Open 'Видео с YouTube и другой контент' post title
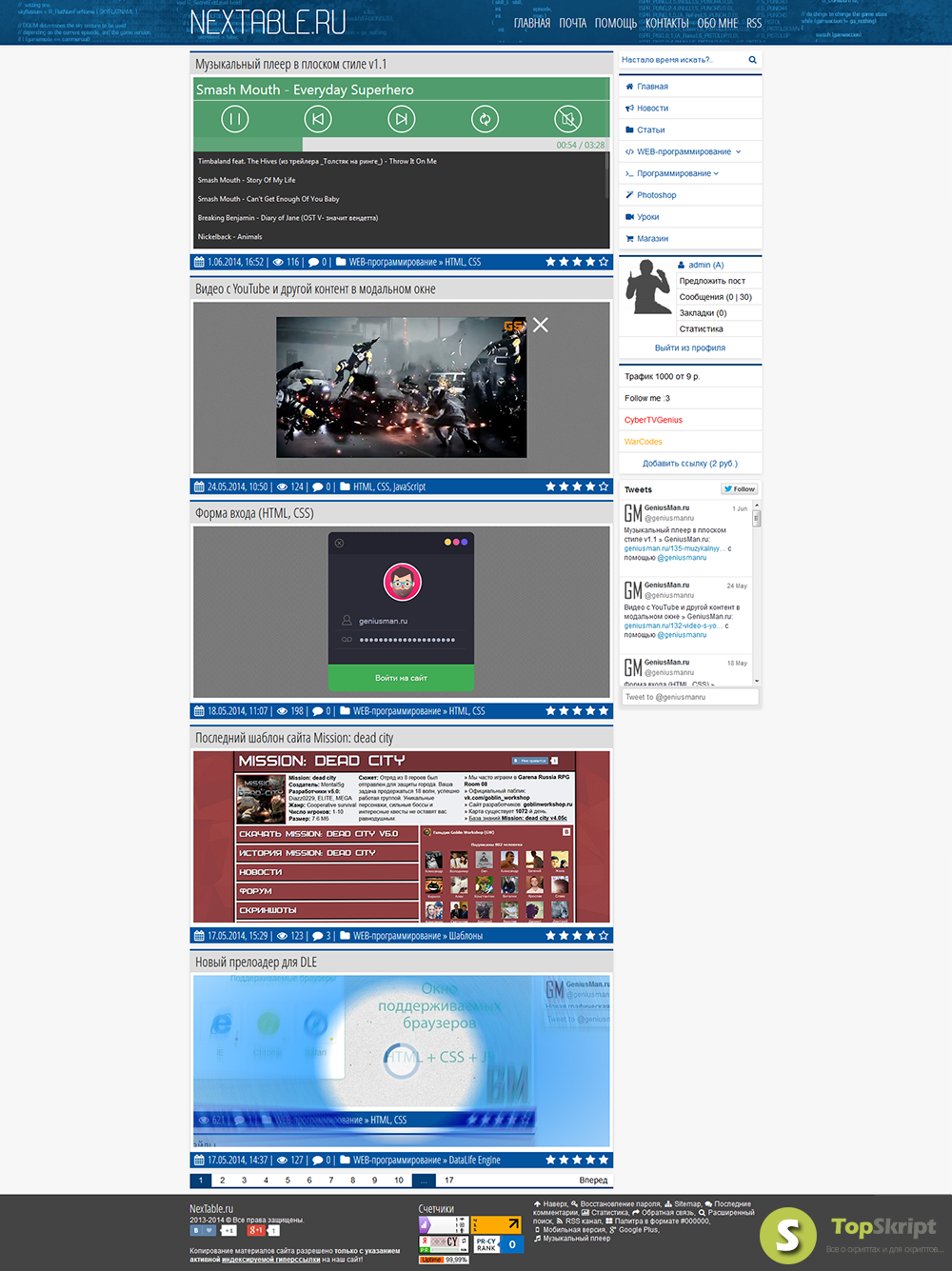This screenshot has height=1271, width=952. coord(315,289)
